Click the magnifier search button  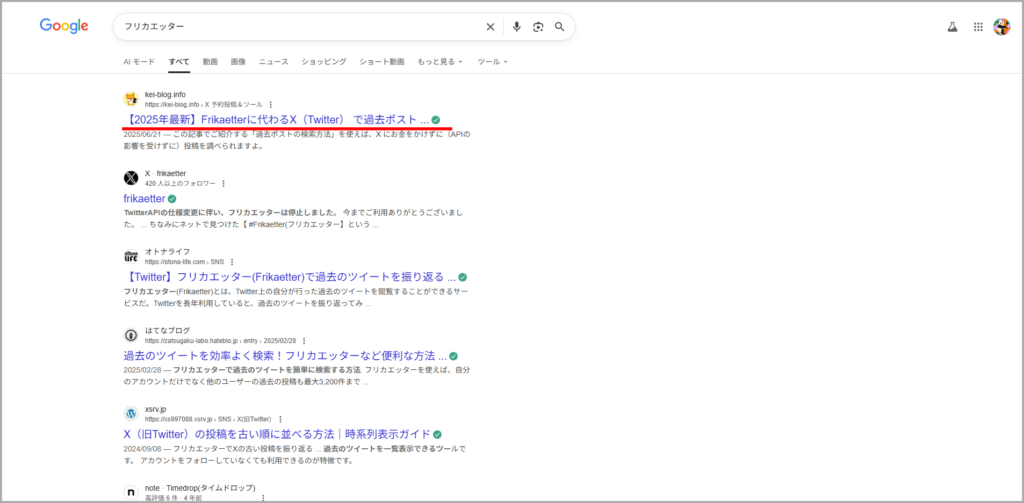coord(560,27)
